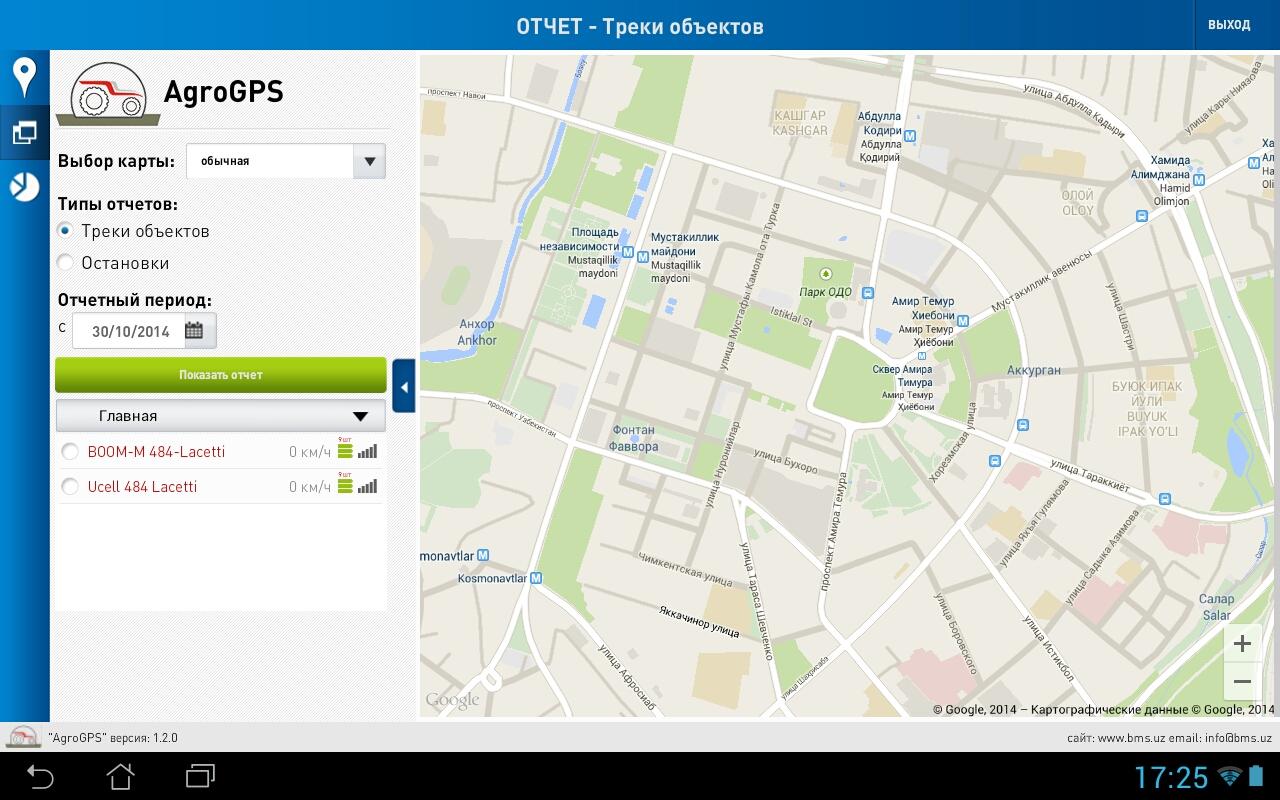Click green status icon for BOOM-M 484-Lacetti

[345, 451]
